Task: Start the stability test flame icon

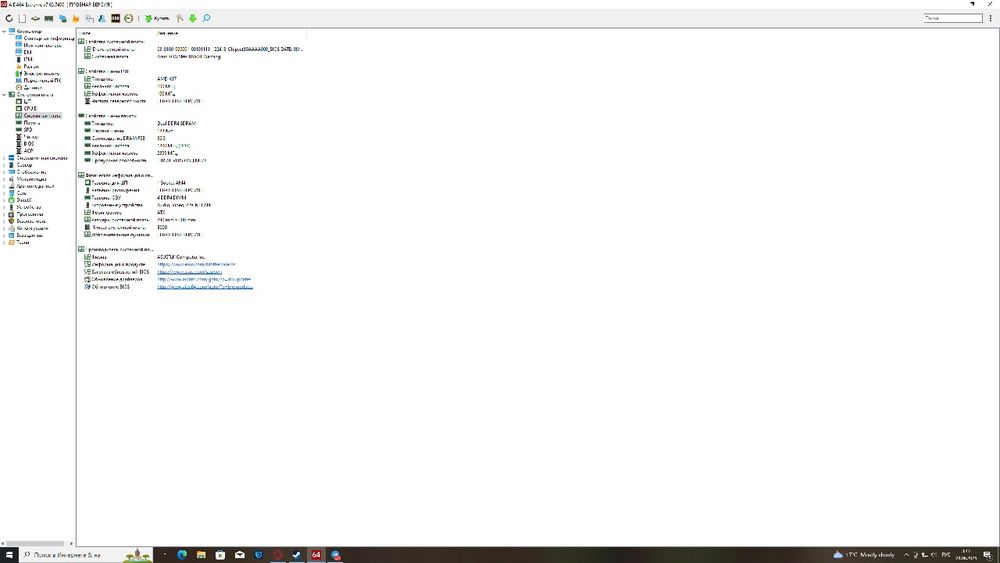Action: [x=75, y=18]
